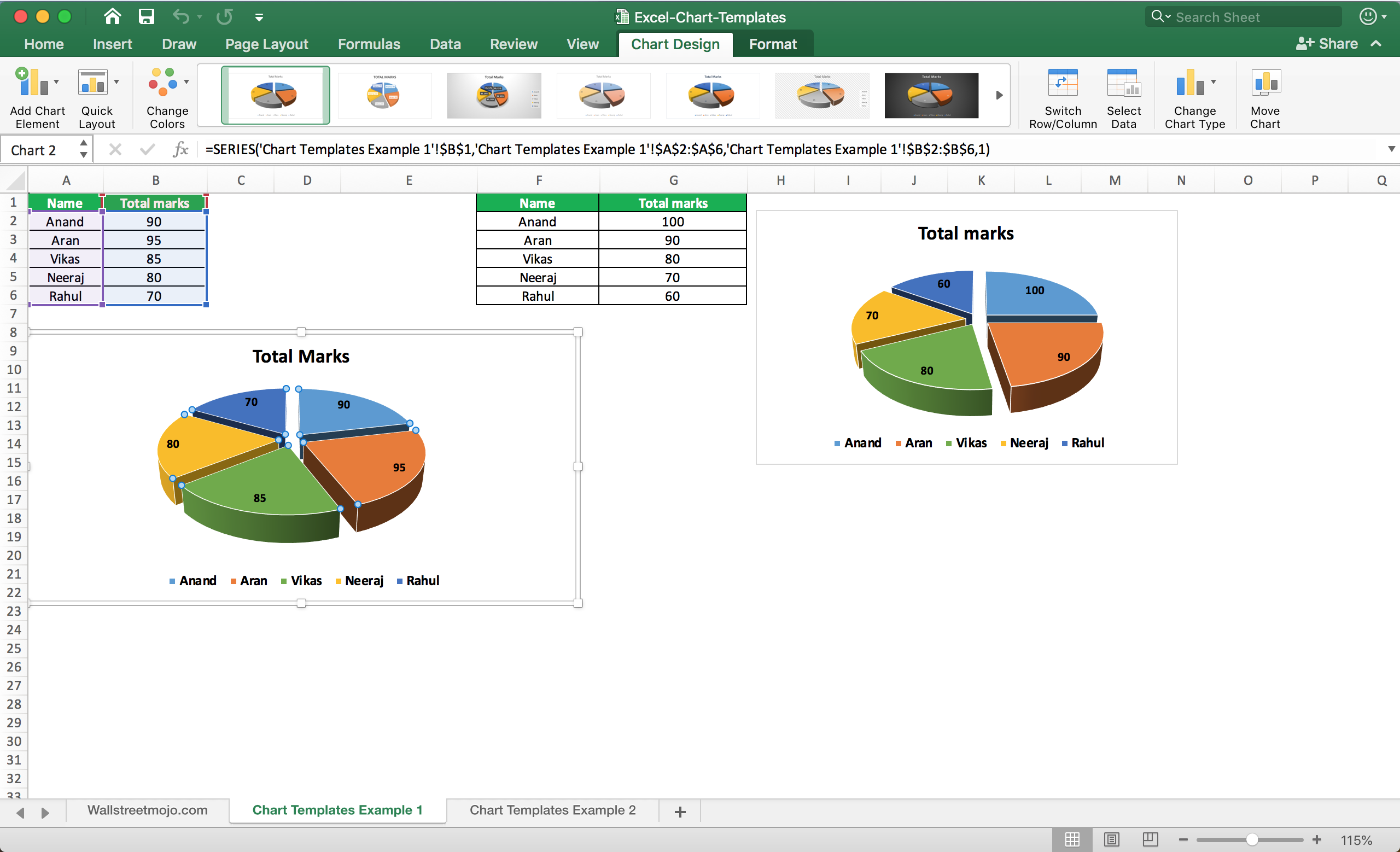Toggle Page Break Preview view icon
Image resolution: width=1400 pixels, height=852 pixels.
[x=1150, y=839]
